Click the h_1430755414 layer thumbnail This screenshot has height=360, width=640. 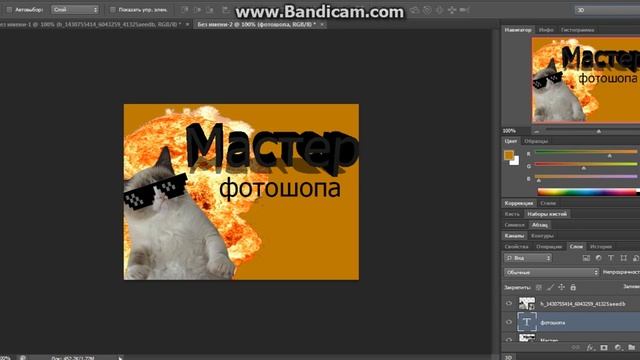pyautogui.click(x=527, y=304)
